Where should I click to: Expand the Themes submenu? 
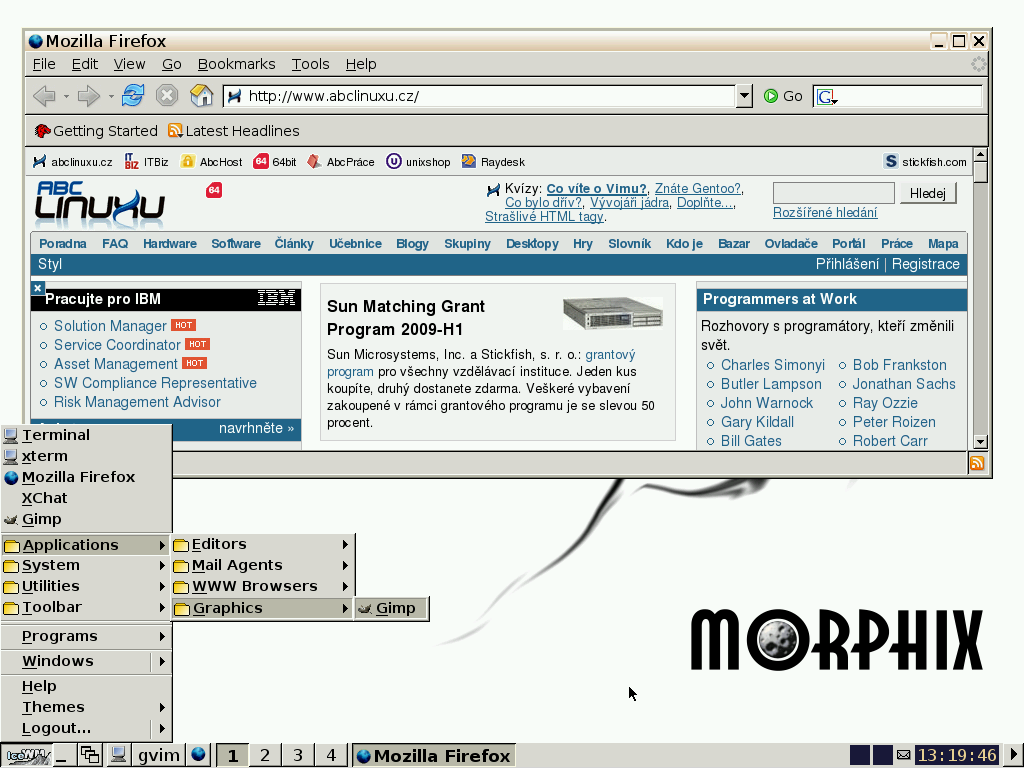[x=86, y=707]
